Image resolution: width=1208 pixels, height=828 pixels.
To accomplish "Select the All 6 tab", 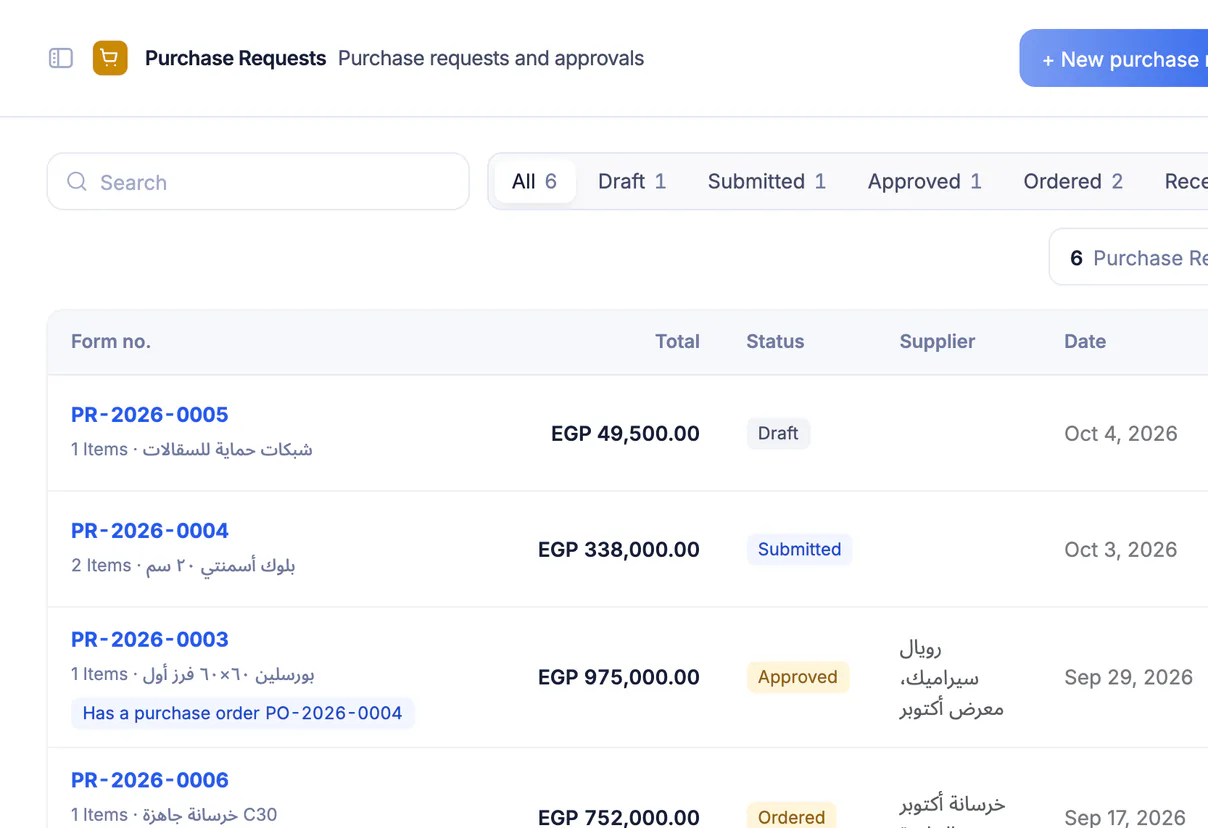I will (534, 182).
